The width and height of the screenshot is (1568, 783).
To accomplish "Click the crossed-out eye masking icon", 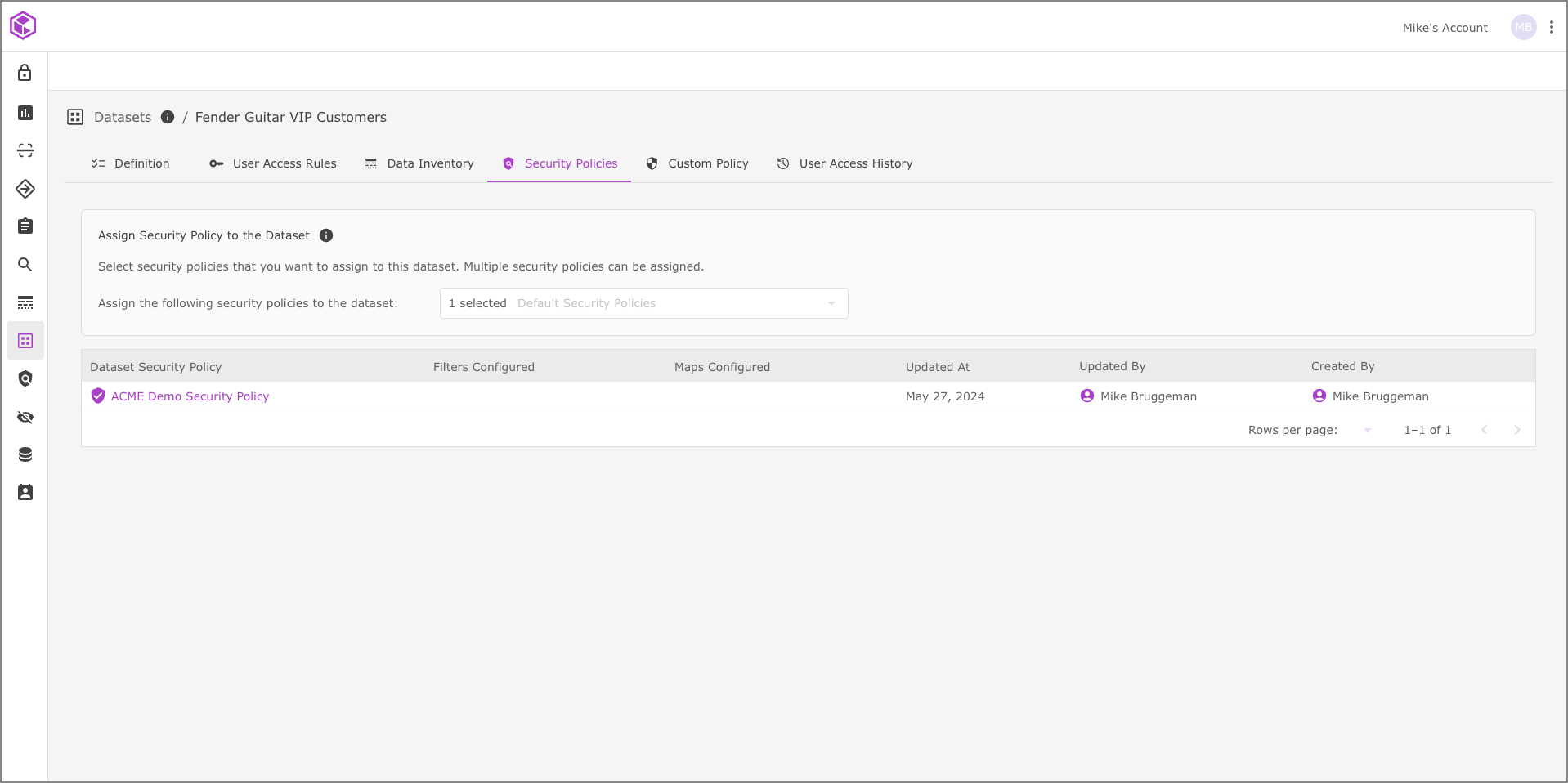I will [25, 417].
